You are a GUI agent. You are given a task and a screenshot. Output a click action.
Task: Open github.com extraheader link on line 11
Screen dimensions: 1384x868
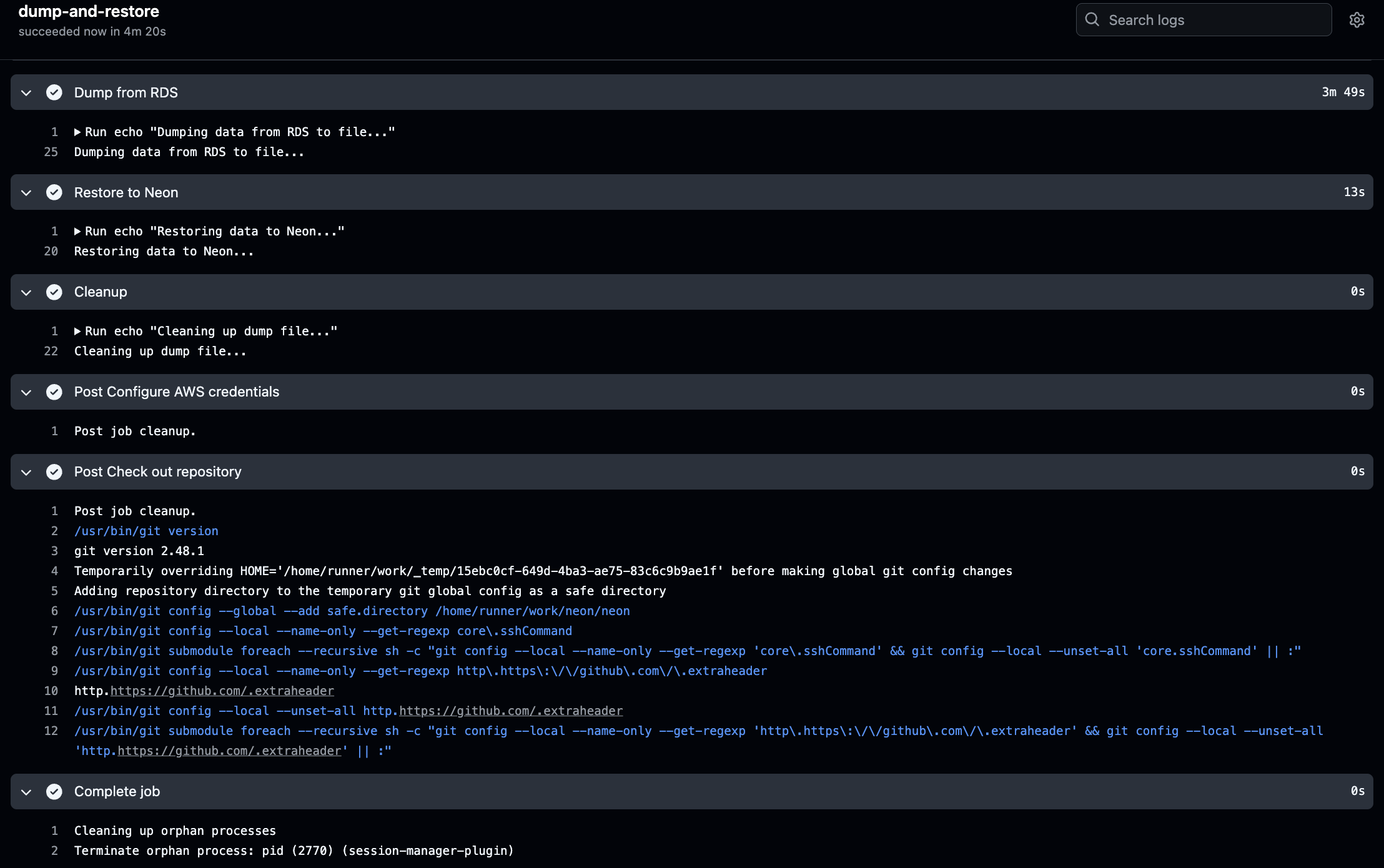[511, 711]
